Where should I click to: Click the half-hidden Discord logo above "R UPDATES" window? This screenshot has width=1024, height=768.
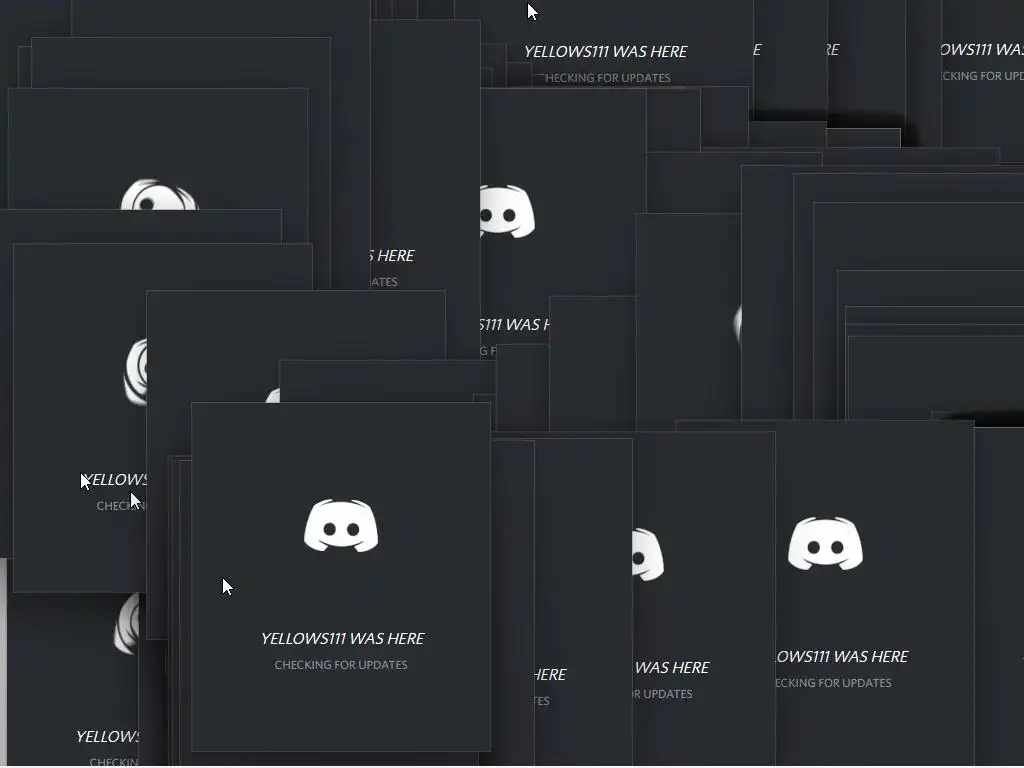[x=648, y=554]
